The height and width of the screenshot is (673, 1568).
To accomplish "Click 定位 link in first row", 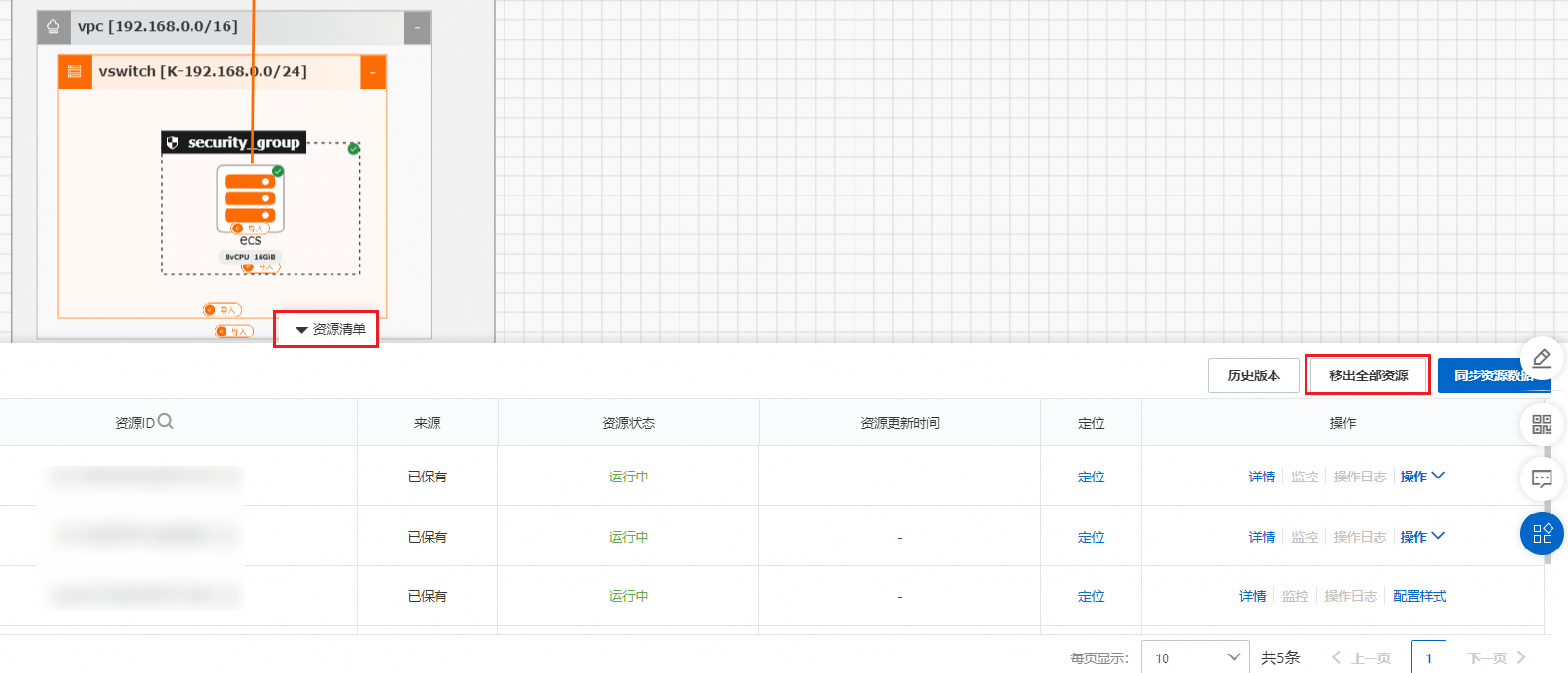I will click(x=1091, y=477).
